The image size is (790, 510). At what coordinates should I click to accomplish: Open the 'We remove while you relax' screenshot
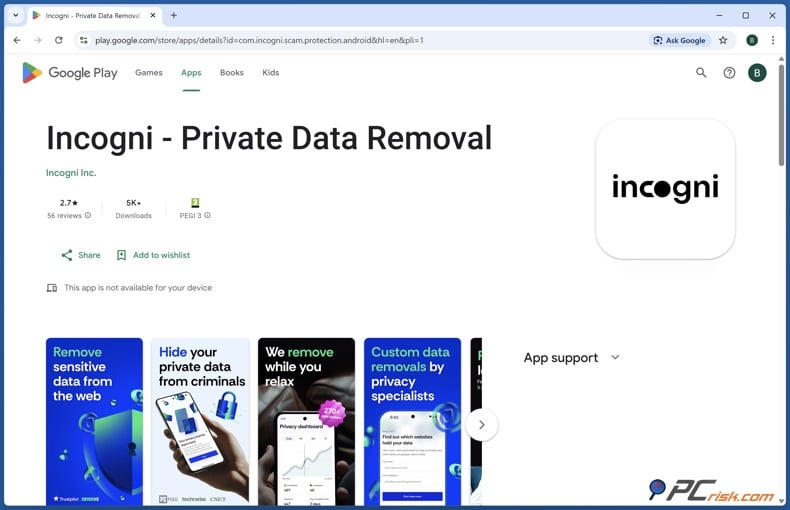tap(306, 421)
